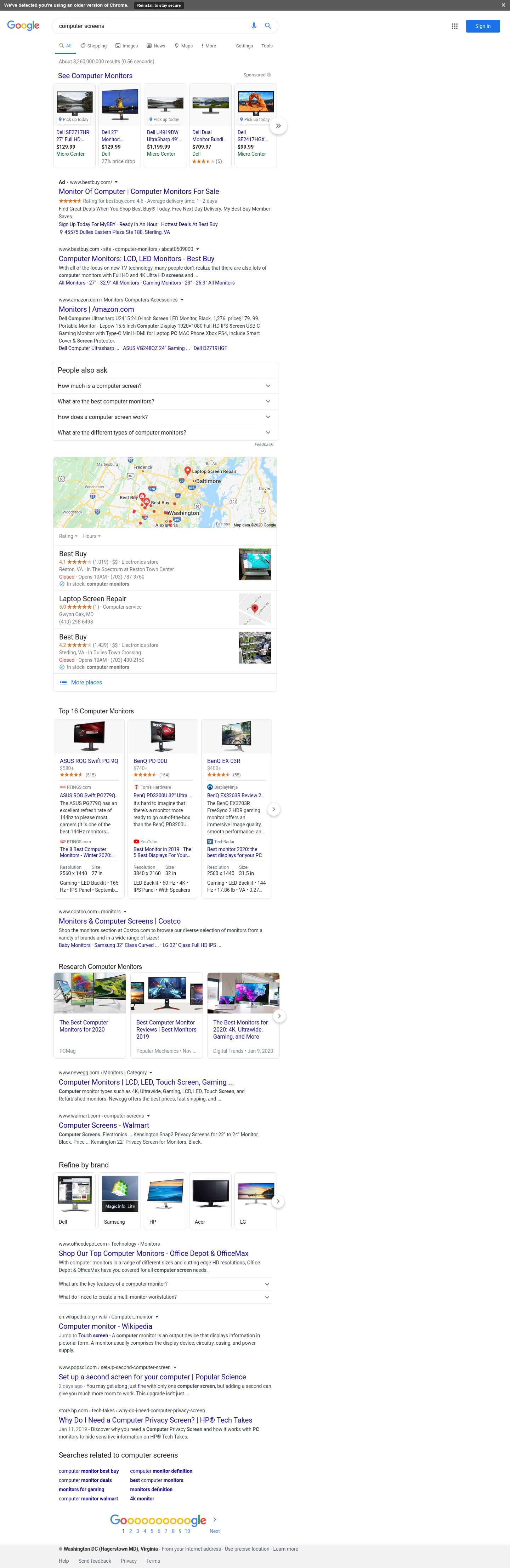Click the Next page chevron arrow

215,1520
